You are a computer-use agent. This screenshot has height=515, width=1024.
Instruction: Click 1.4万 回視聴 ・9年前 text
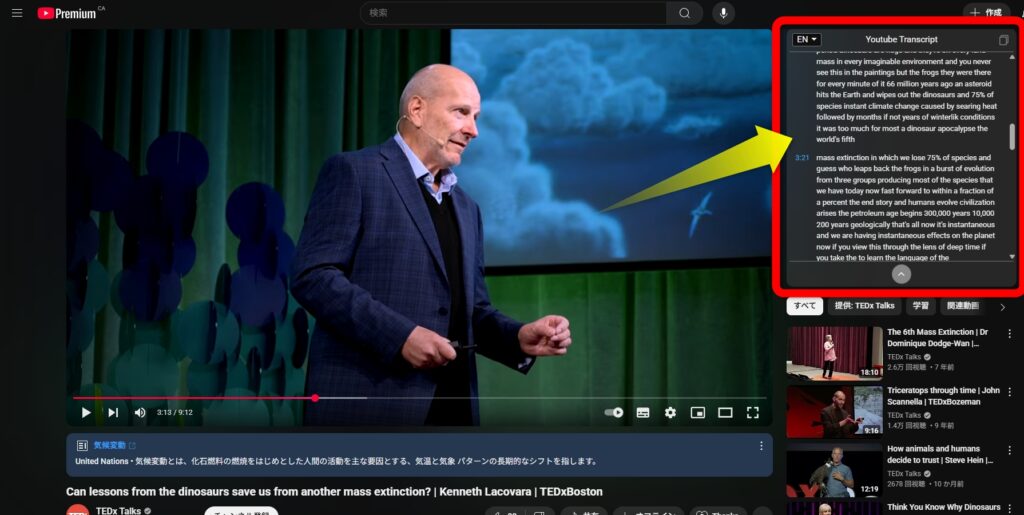[x=921, y=426]
